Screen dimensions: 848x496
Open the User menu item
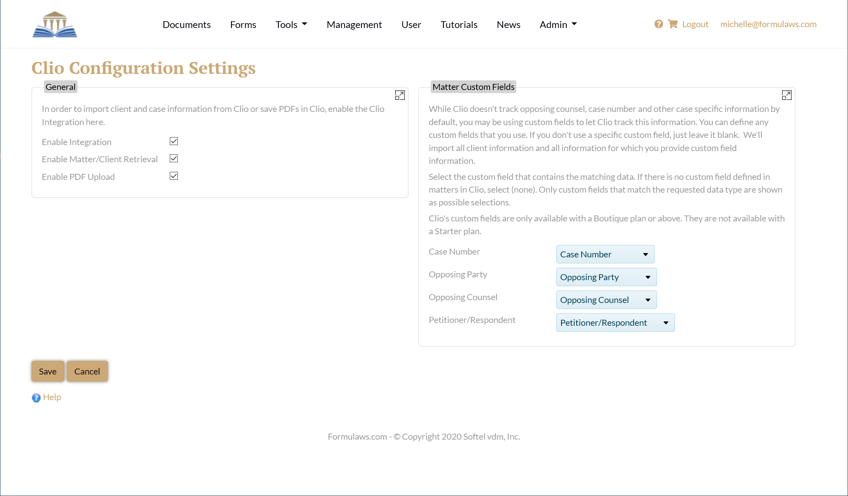411,24
